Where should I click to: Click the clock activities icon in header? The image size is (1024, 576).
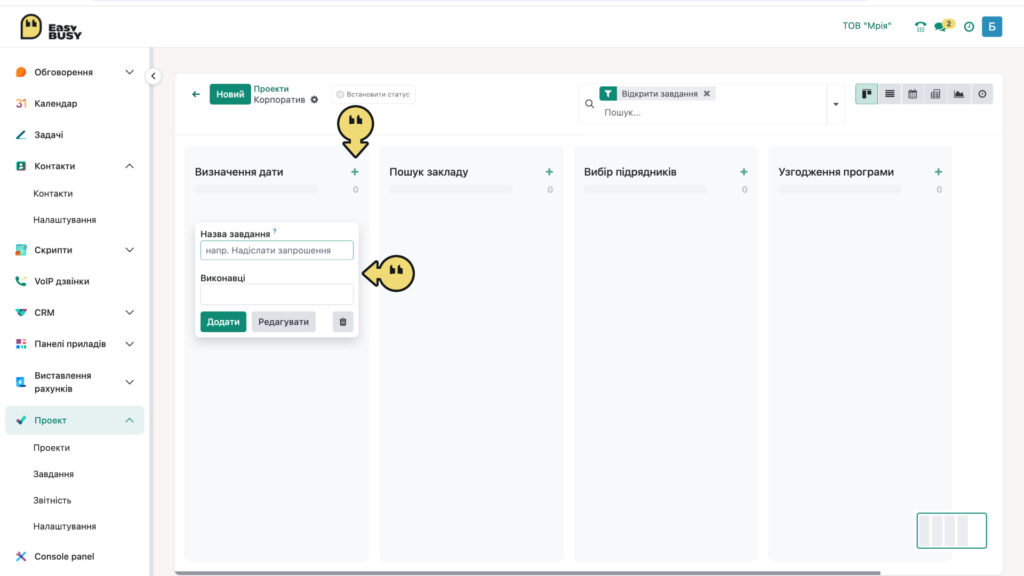pos(969,27)
